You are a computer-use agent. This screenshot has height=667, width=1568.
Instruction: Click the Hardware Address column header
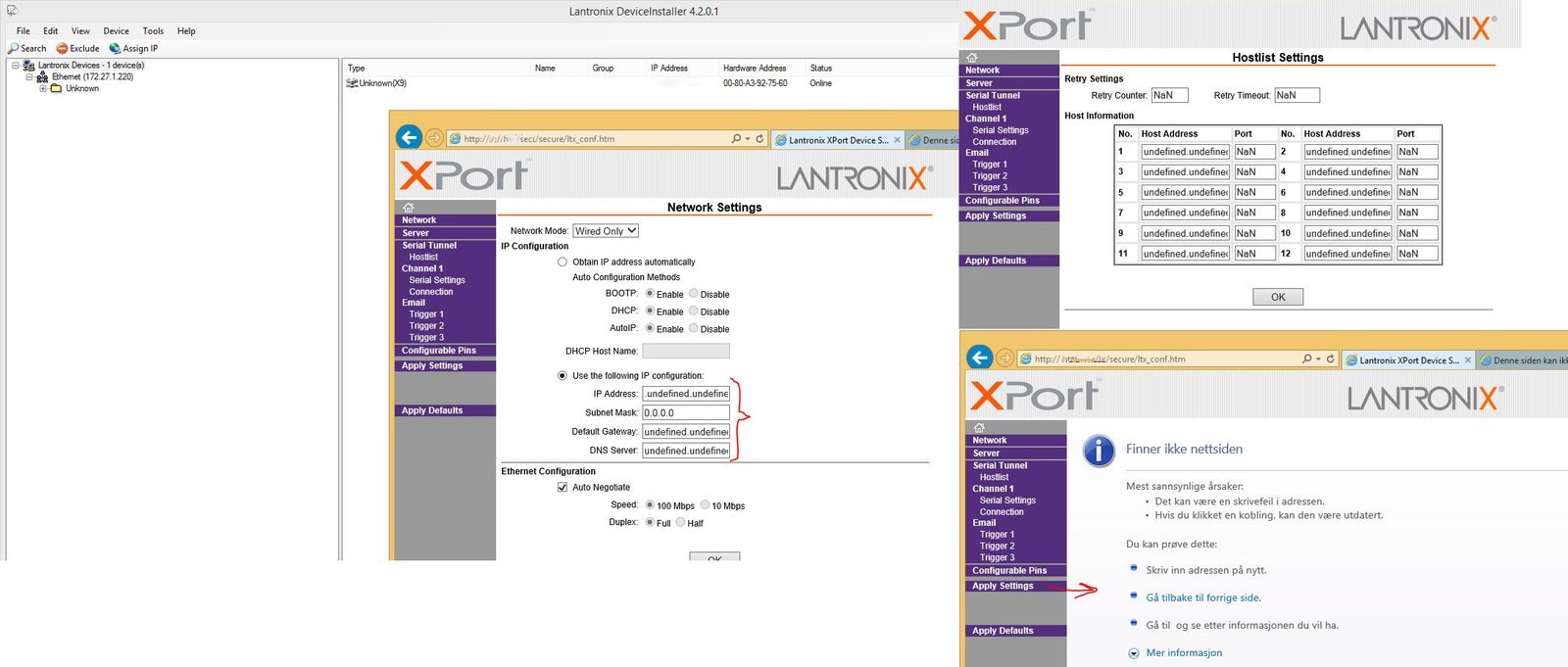tap(755, 69)
